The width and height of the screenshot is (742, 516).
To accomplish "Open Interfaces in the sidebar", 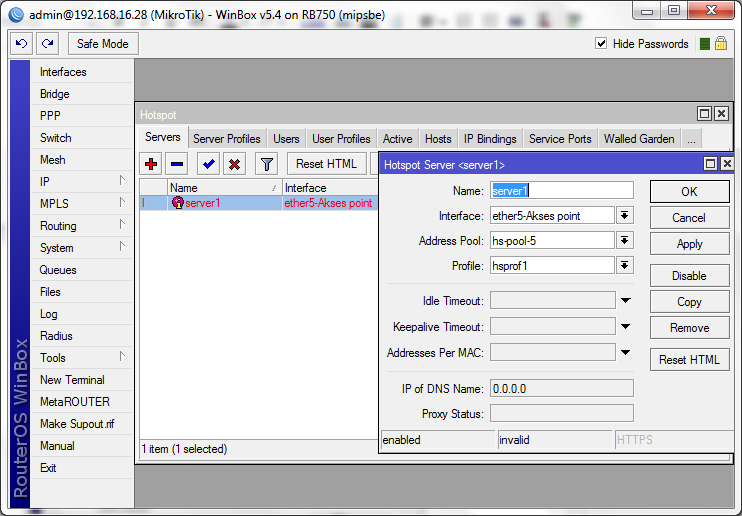I will point(82,72).
